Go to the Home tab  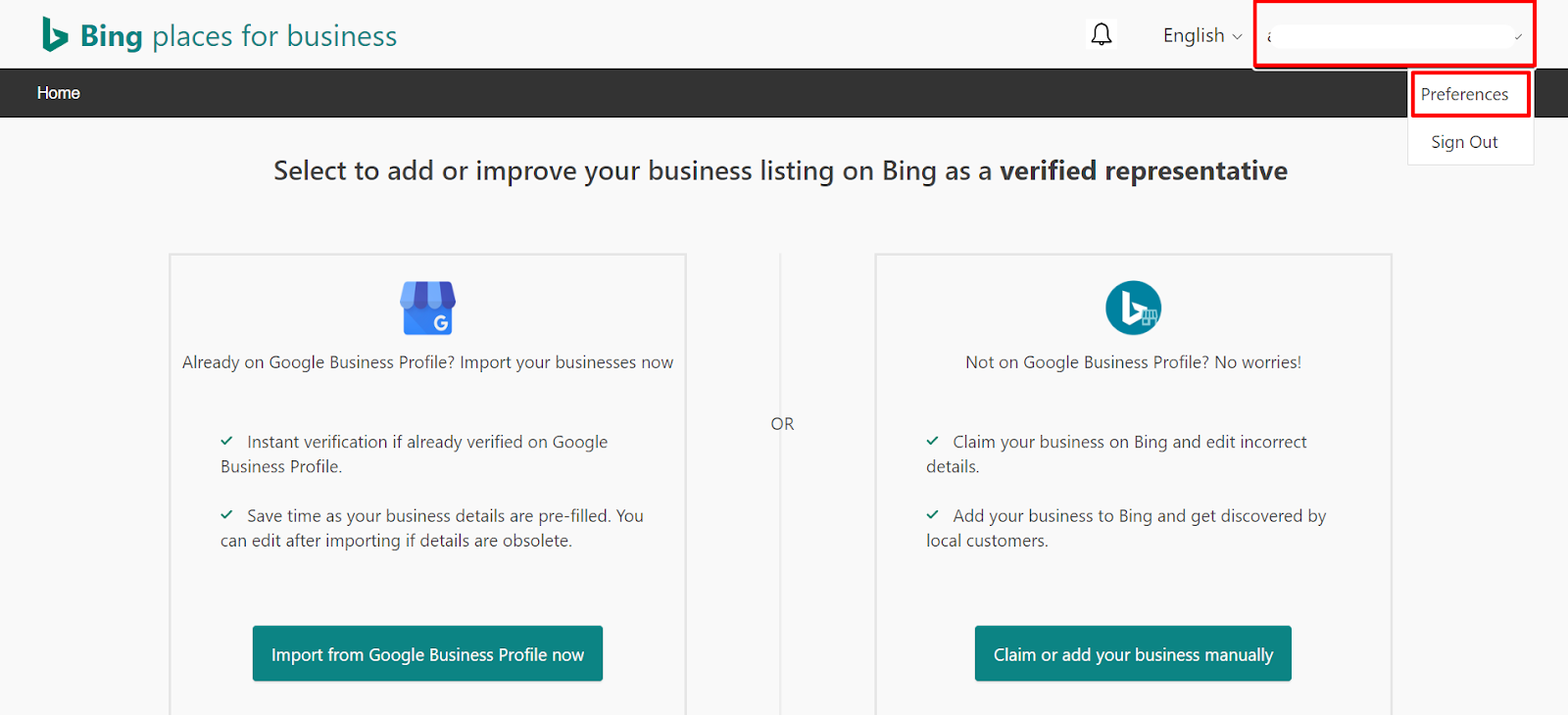59,93
